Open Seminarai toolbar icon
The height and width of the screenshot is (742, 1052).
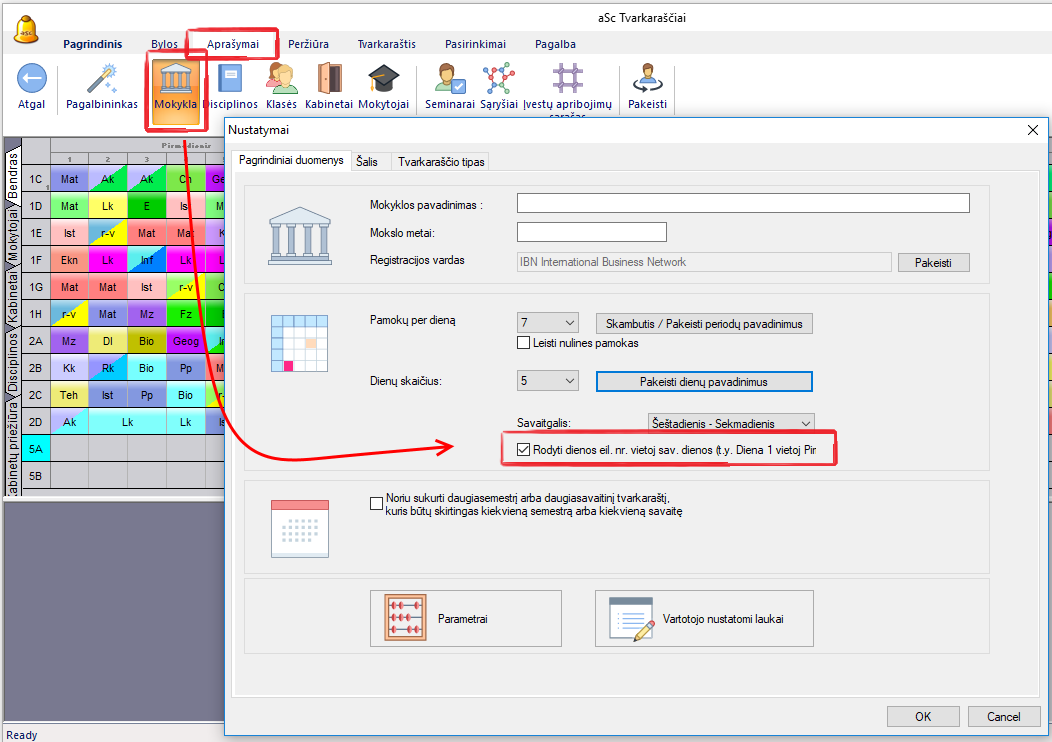tap(449, 80)
